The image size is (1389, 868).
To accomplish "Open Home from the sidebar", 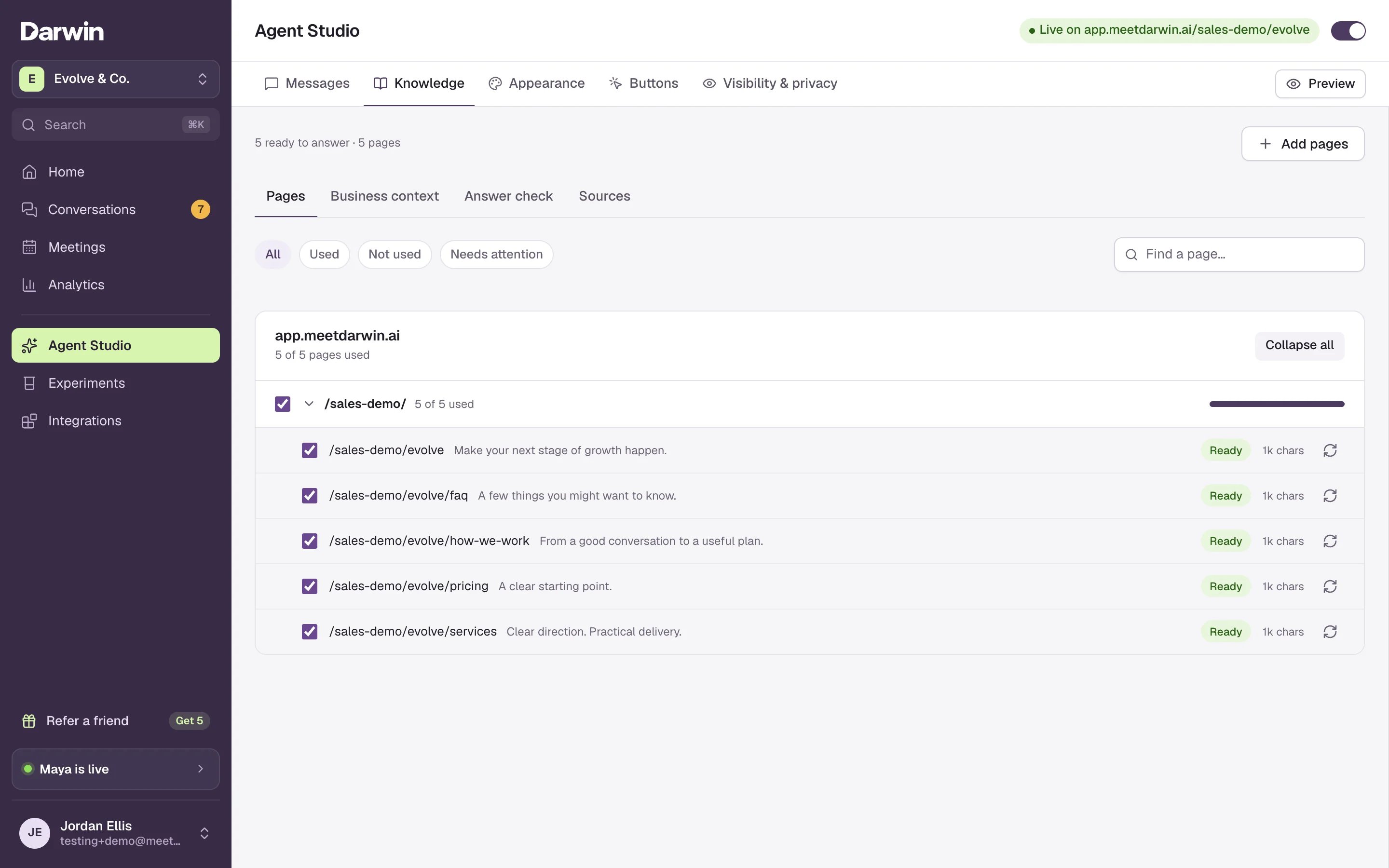I will click(x=115, y=172).
